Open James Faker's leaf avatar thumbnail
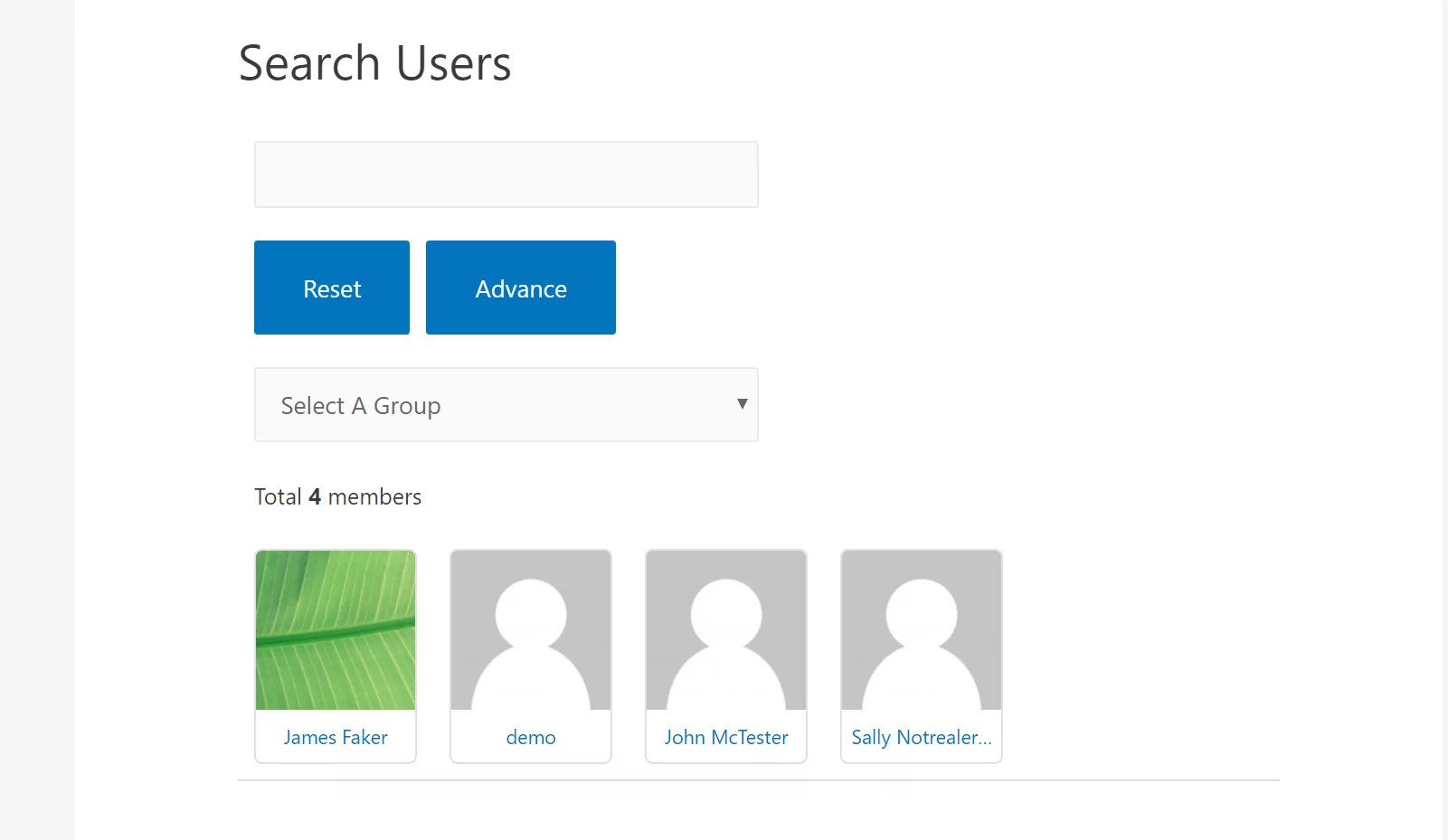 pos(336,630)
